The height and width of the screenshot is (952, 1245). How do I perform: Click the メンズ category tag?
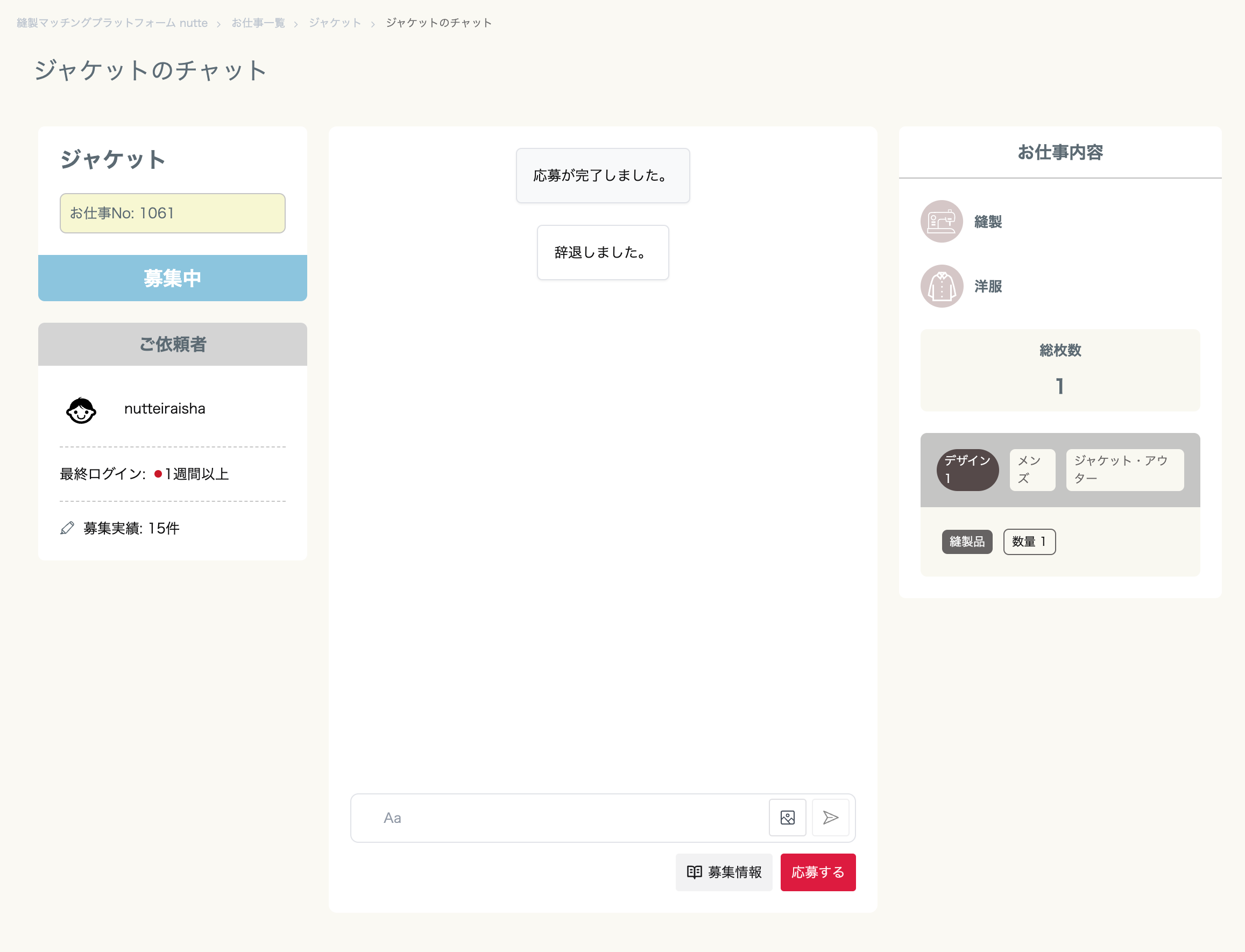[x=1032, y=470]
